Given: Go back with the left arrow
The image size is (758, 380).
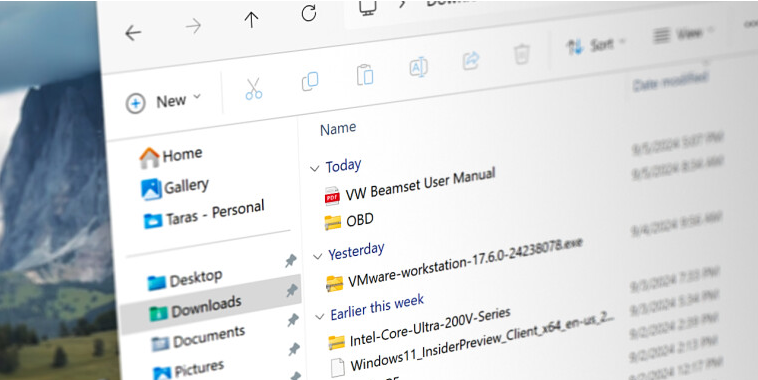Looking at the screenshot, I should [x=133, y=33].
